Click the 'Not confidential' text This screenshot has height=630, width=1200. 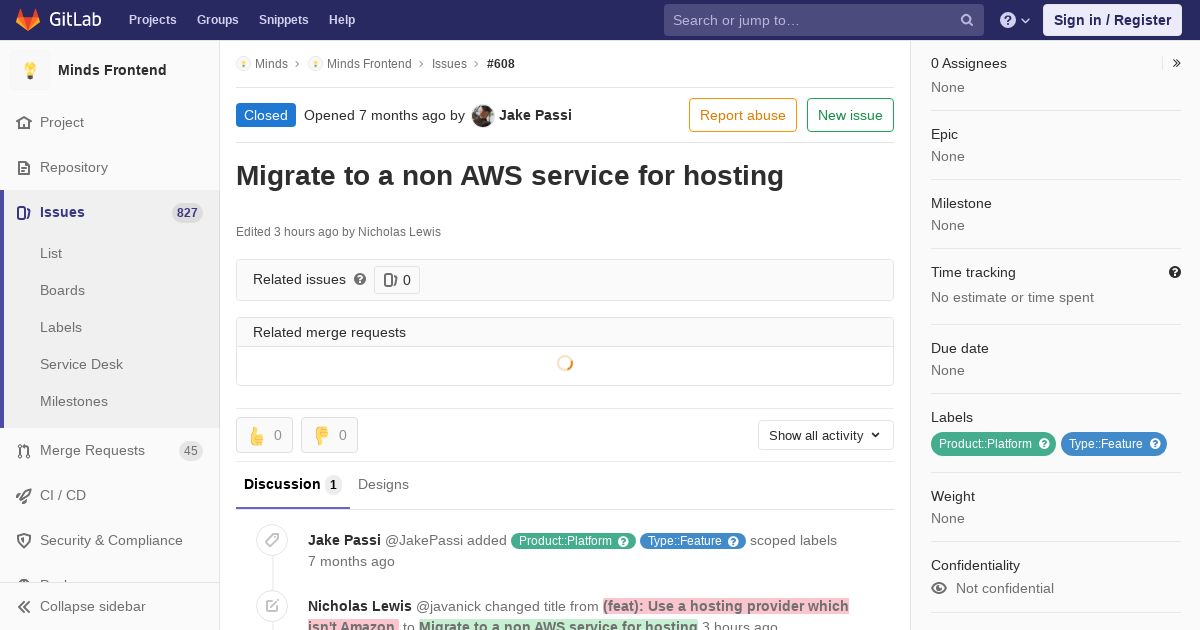pyautogui.click(x=1005, y=588)
